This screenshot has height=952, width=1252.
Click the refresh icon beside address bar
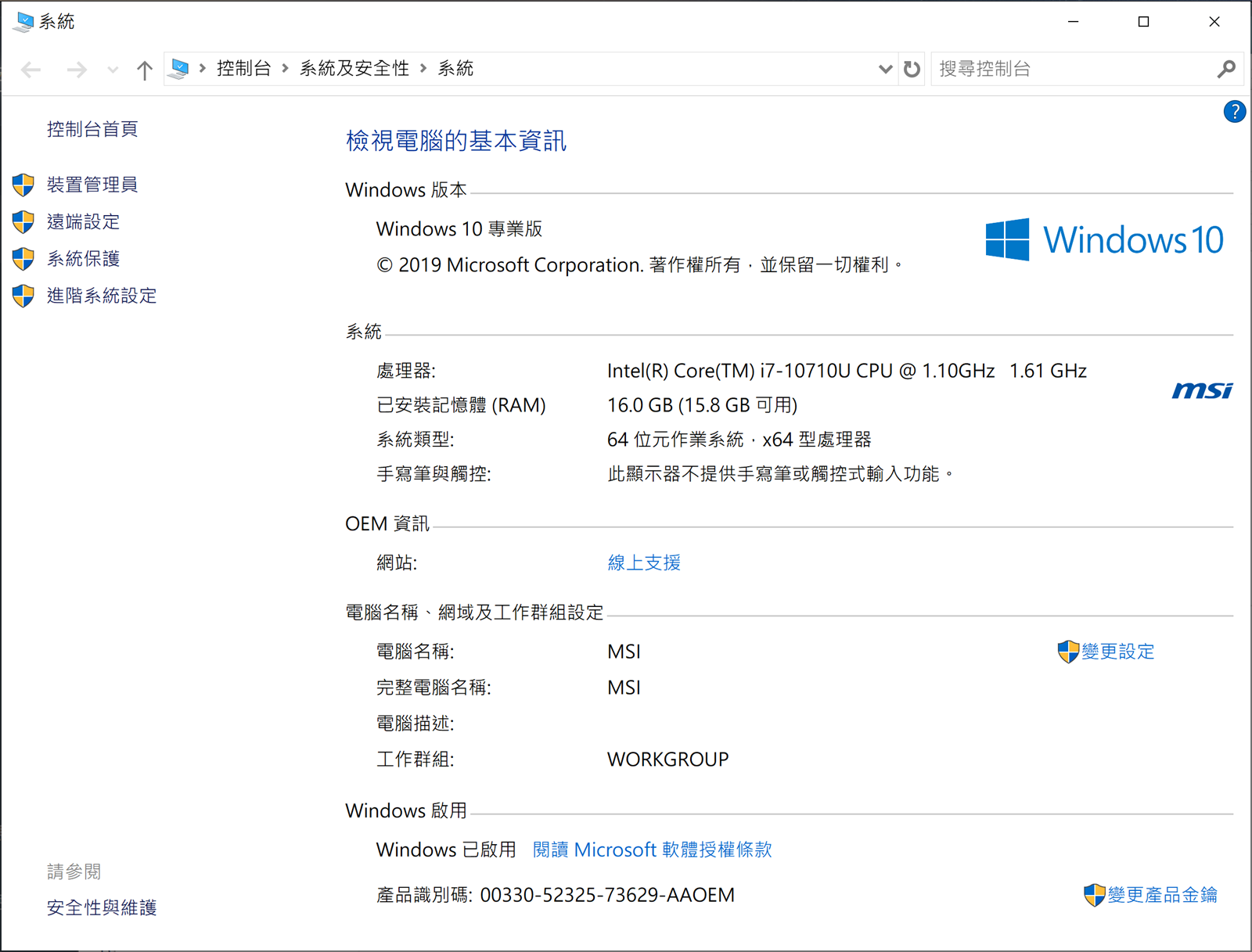click(x=912, y=69)
